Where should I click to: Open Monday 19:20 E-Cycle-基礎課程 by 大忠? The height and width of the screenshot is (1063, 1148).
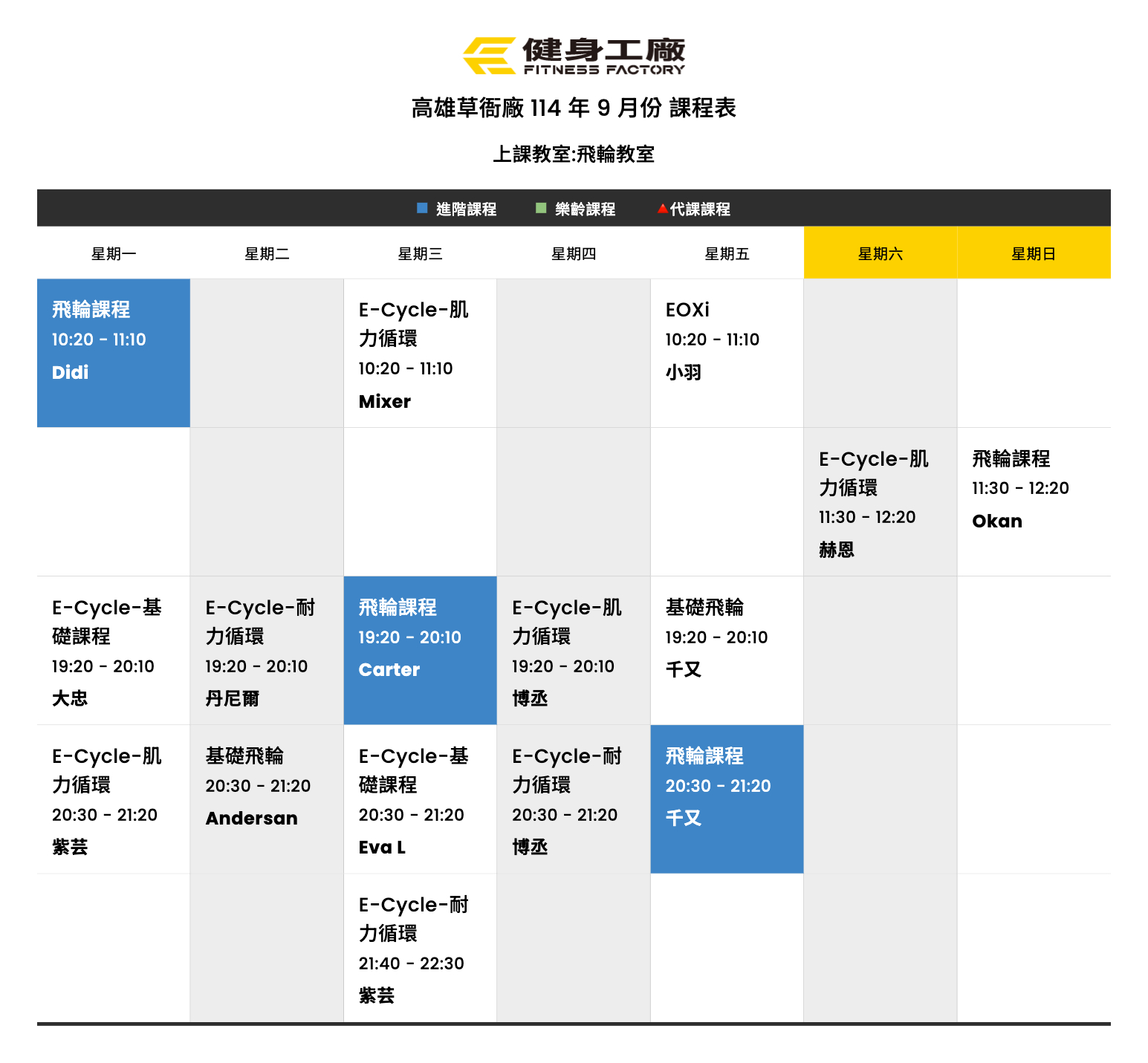(114, 651)
